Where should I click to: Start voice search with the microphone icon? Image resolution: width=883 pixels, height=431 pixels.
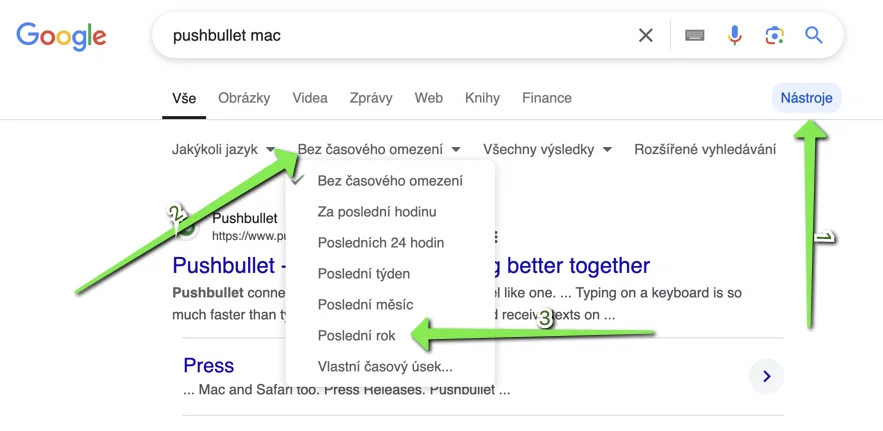click(x=734, y=35)
